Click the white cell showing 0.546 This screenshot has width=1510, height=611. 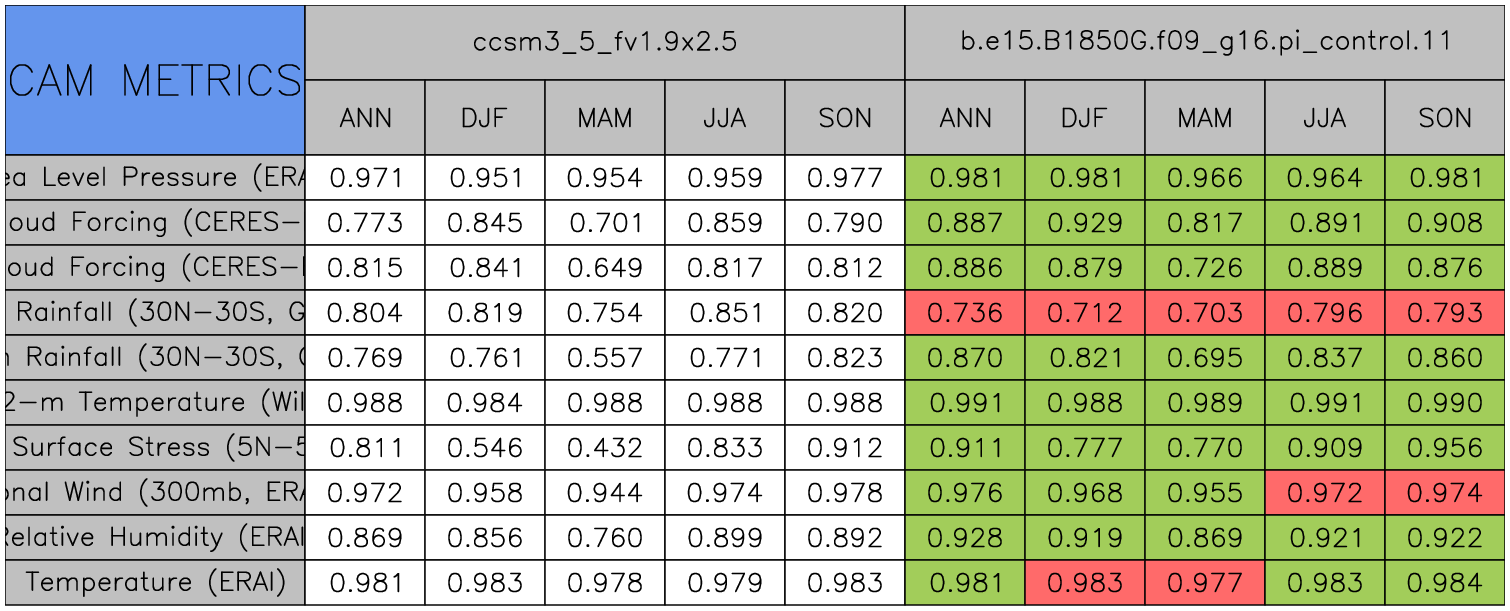(x=485, y=448)
